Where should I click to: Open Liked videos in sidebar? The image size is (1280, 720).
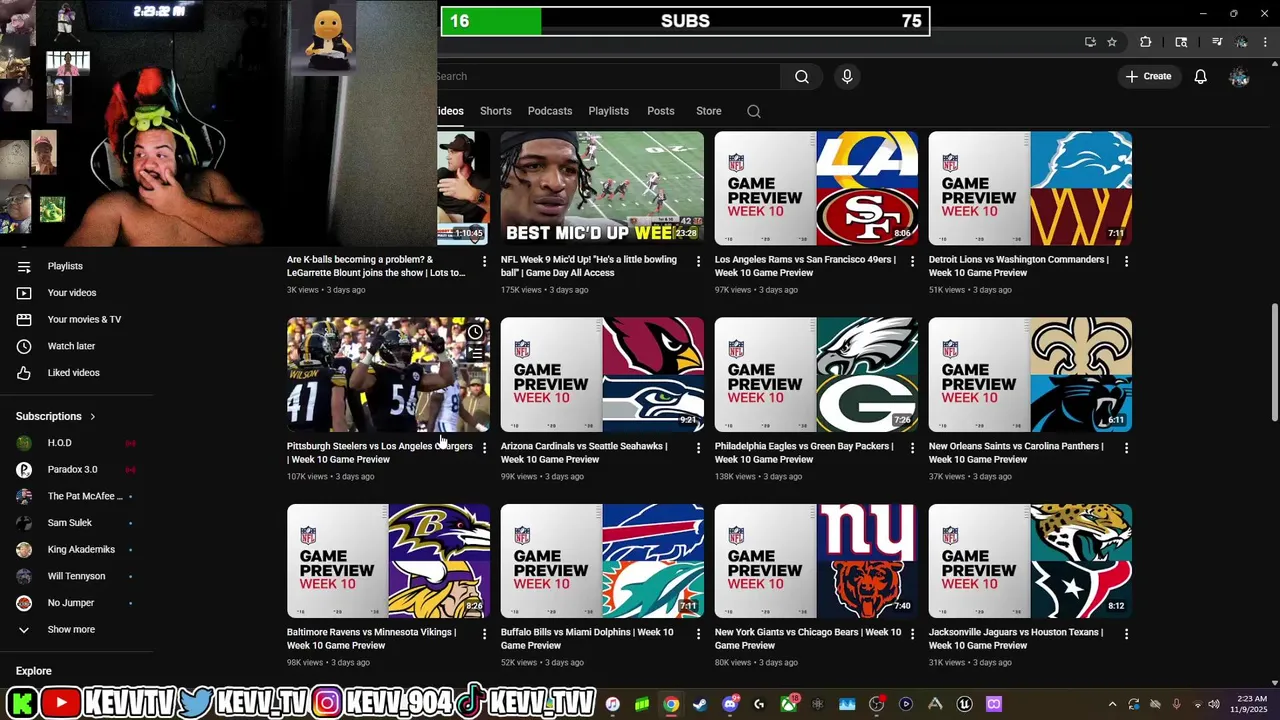[76, 372]
